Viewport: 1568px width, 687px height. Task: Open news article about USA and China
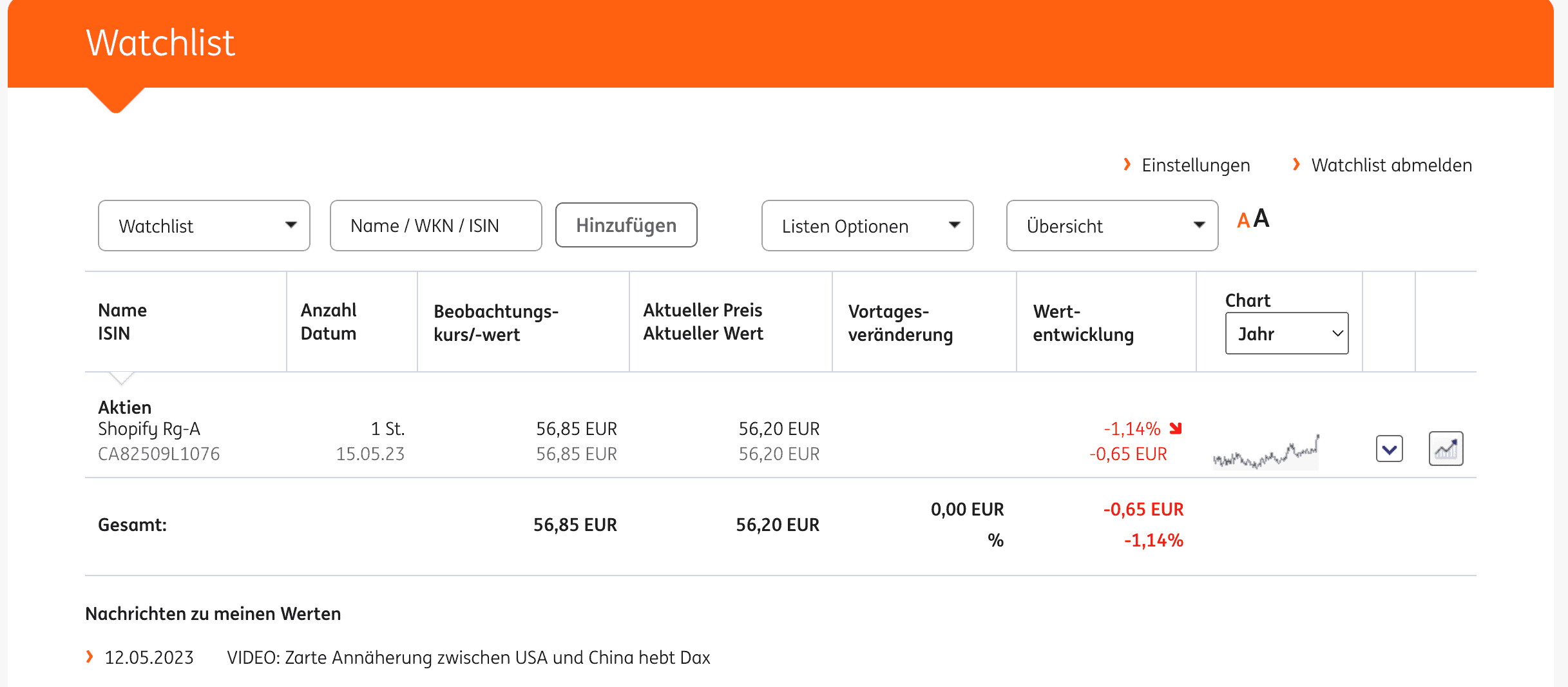[468, 657]
